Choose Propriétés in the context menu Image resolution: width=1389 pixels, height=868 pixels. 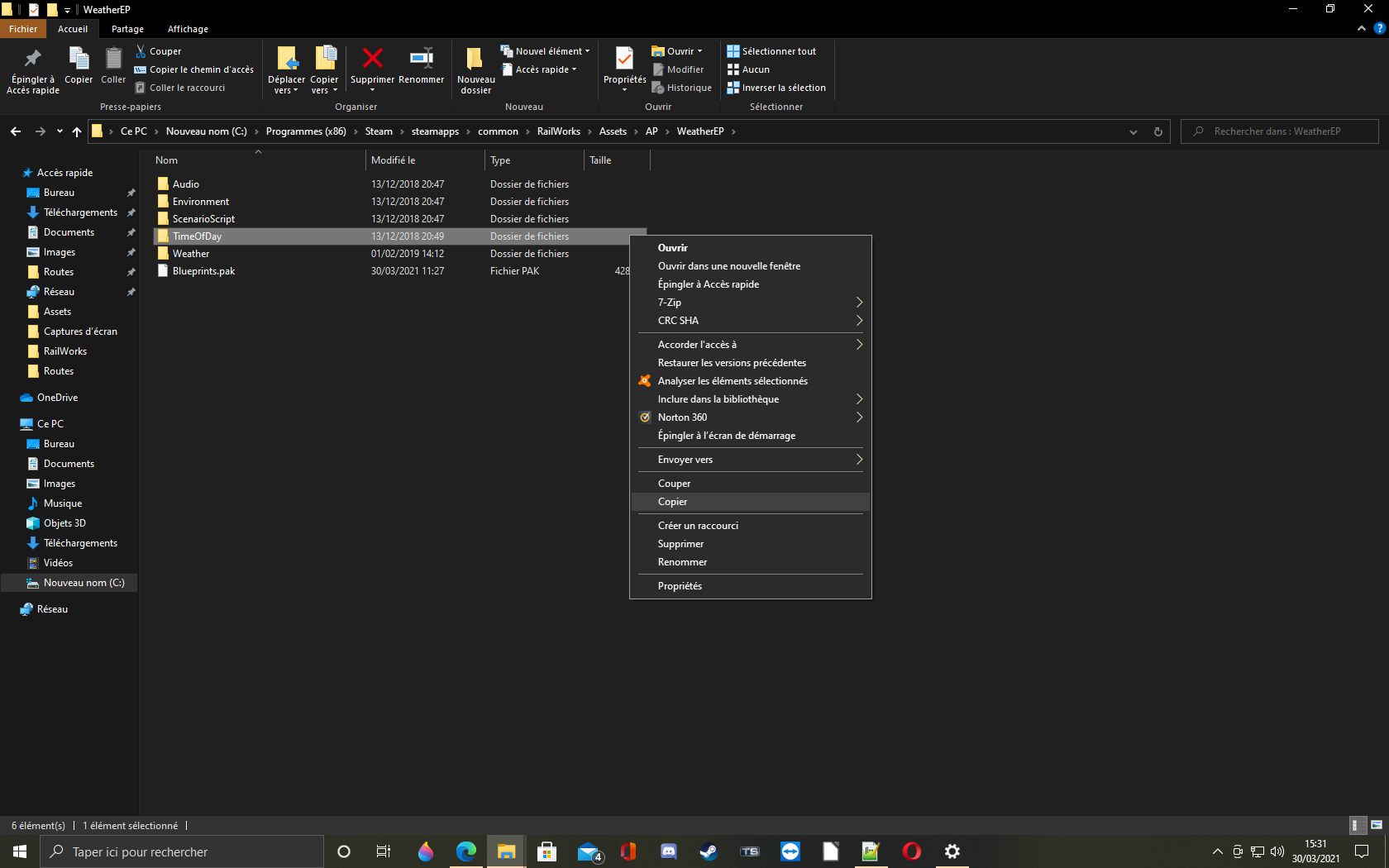pyautogui.click(x=750, y=586)
